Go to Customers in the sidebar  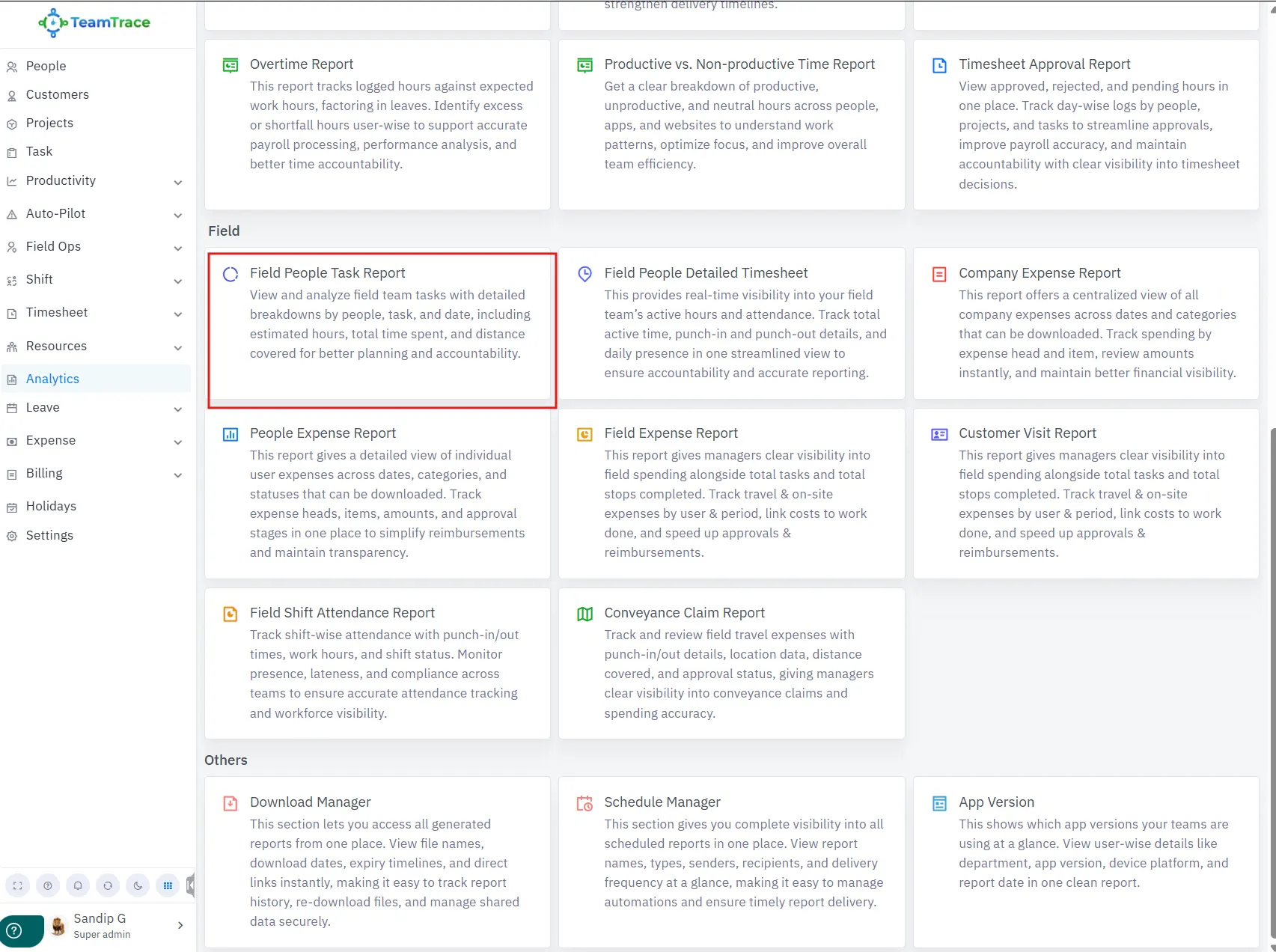(57, 94)
